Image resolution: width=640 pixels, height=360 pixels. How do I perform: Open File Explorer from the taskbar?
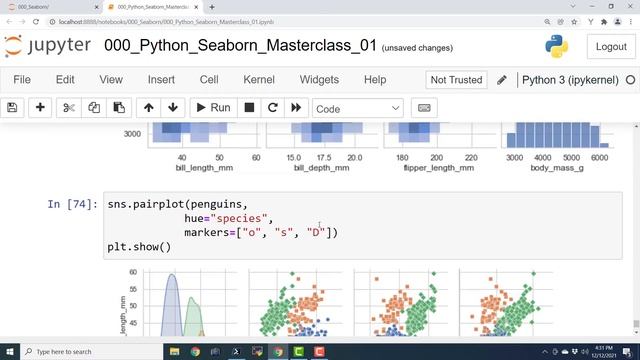click(x=174, y=351)
